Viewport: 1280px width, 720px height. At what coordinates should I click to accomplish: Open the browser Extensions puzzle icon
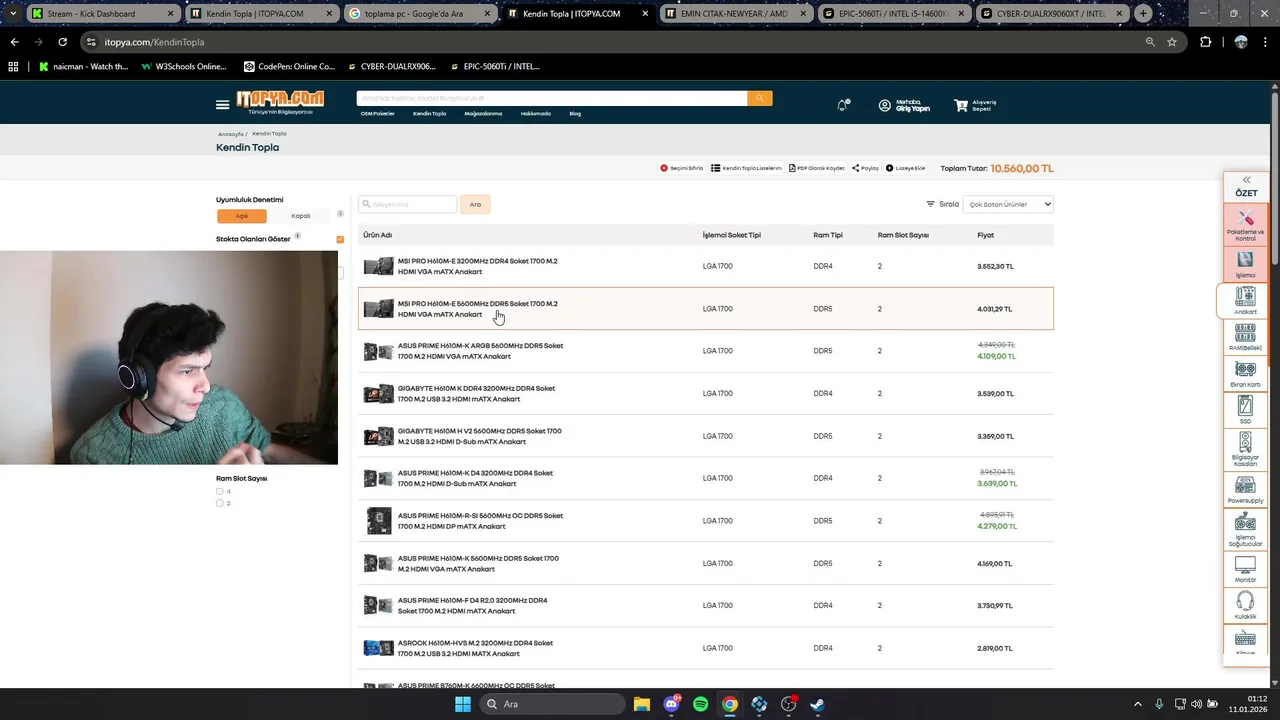tap(1205, 42)
